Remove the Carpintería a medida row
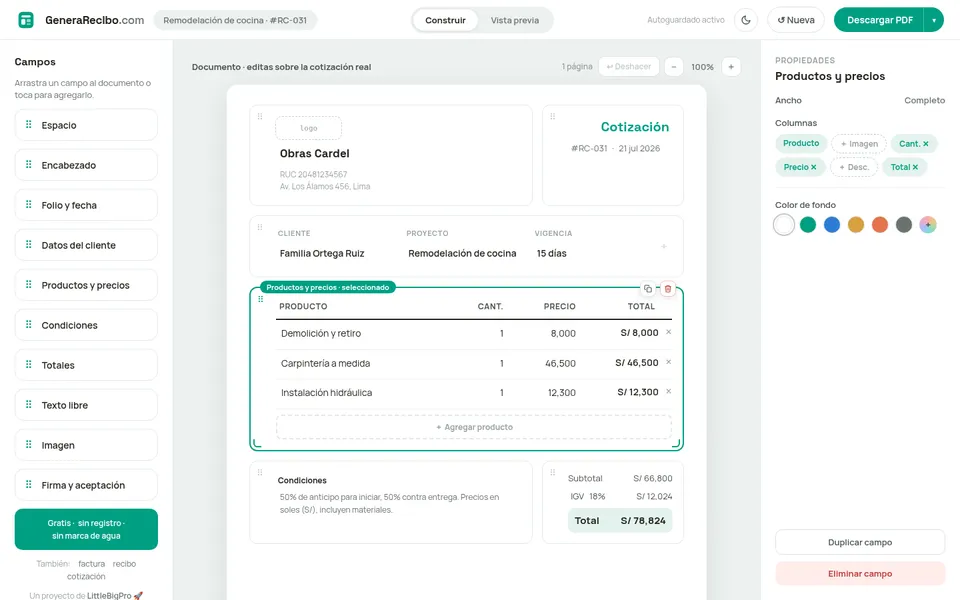The height and width of the screenshot is (600, 960). pyautogui.click(x=669, y=362)
